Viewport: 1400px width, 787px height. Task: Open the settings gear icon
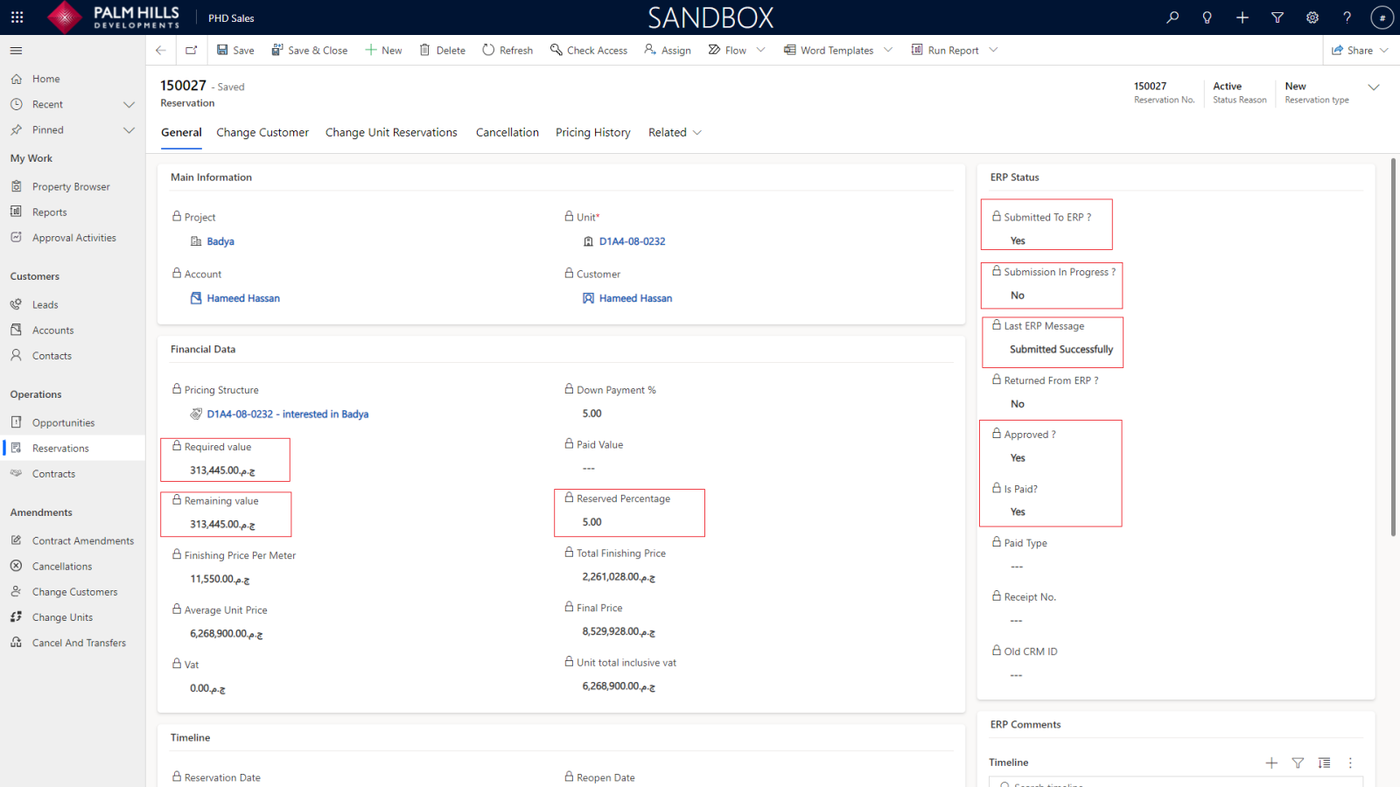[x=1312, y=17]
